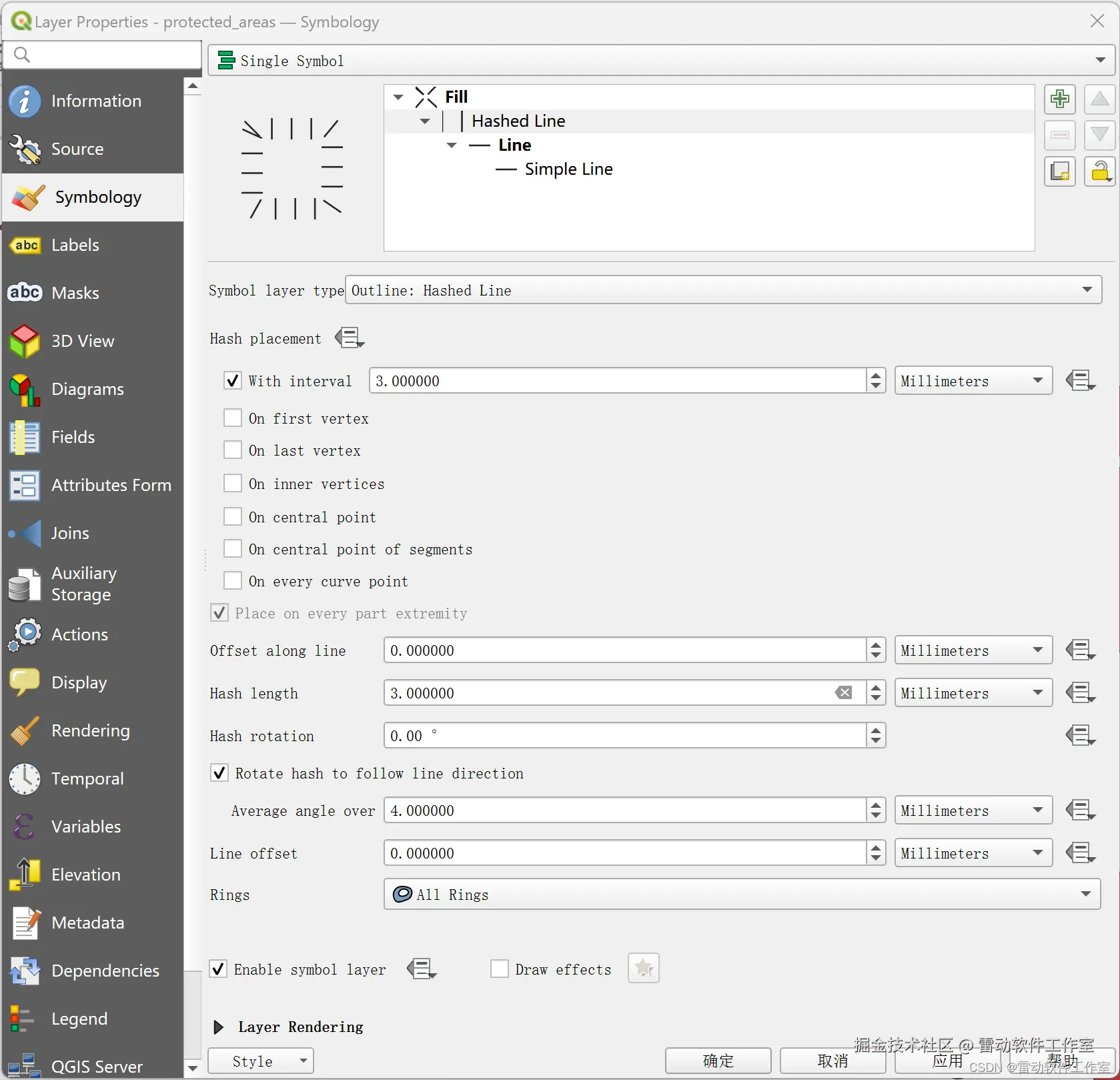The image size is (1120, 1080).
Task: Move symbol layer up
Action: pyautogui.click(x=1099, y=100)
